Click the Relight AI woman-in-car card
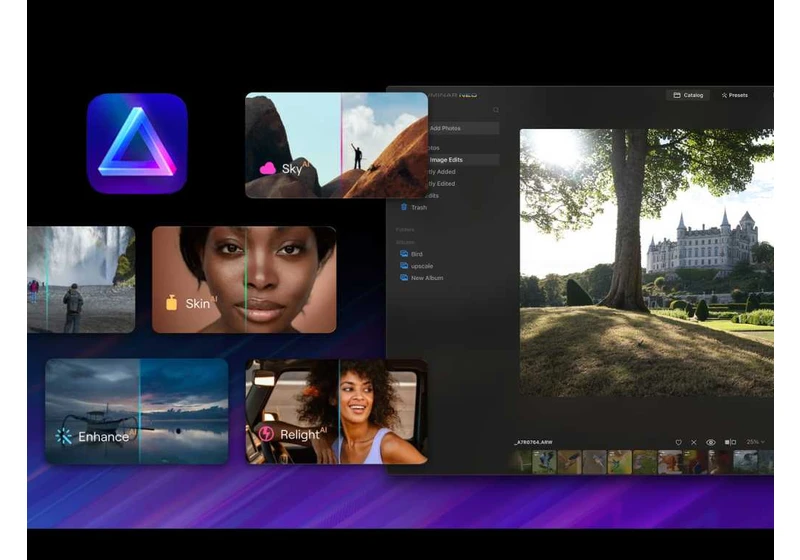The width and height of the screenshot is (800, 560). click(x=336, y=411)
